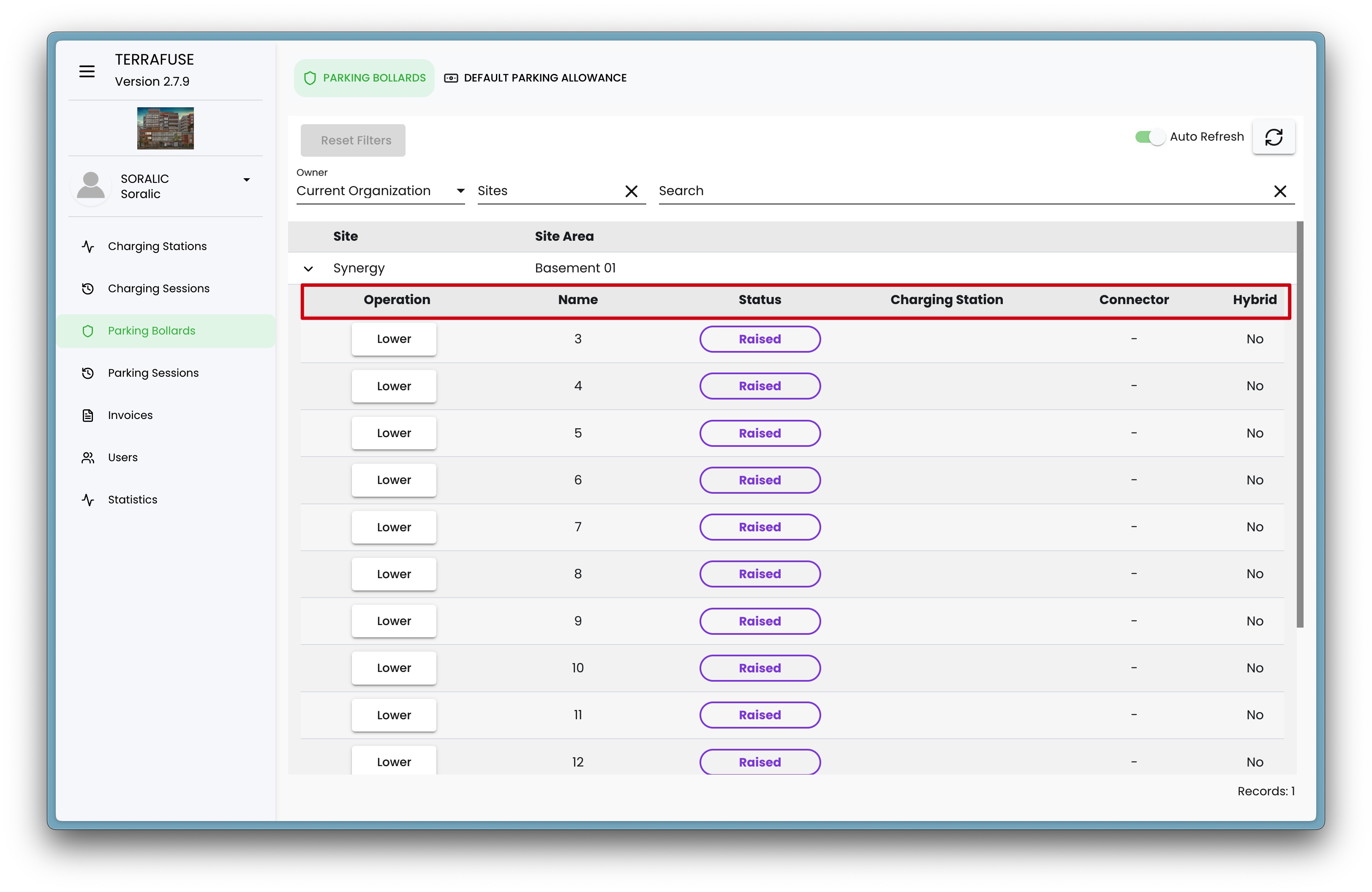Click Charging Stations sidebar icon

pyautogui.click(x=87, y=247)
